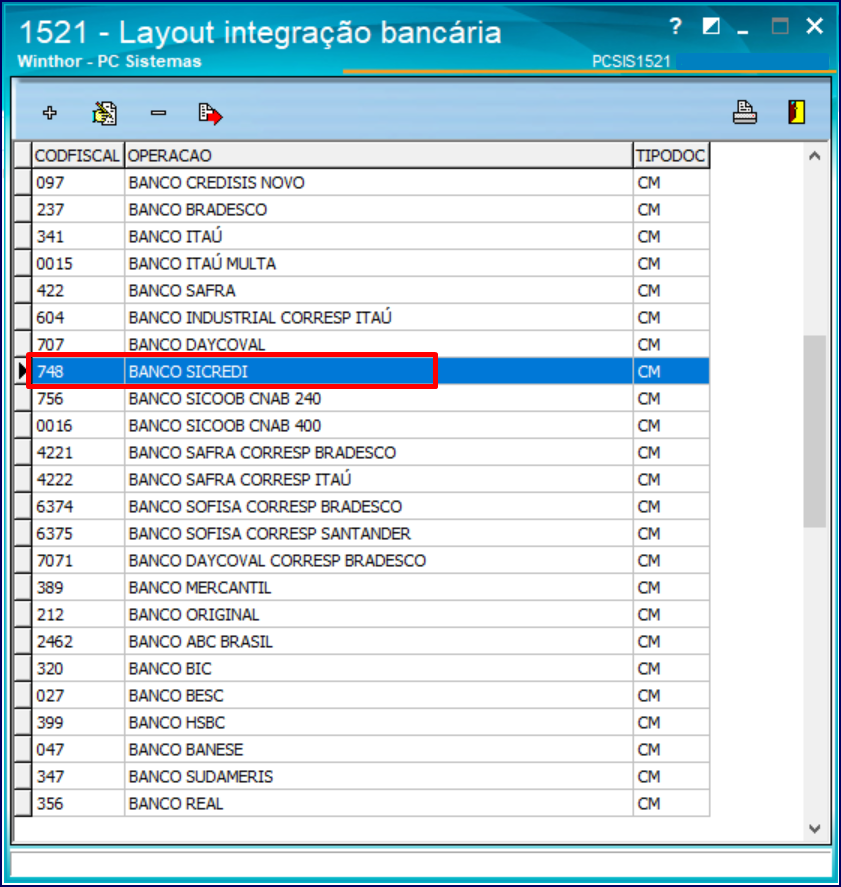Close the 1521 window
The height and width of the screenshot is (887, 841).
(x=814, y=25)
